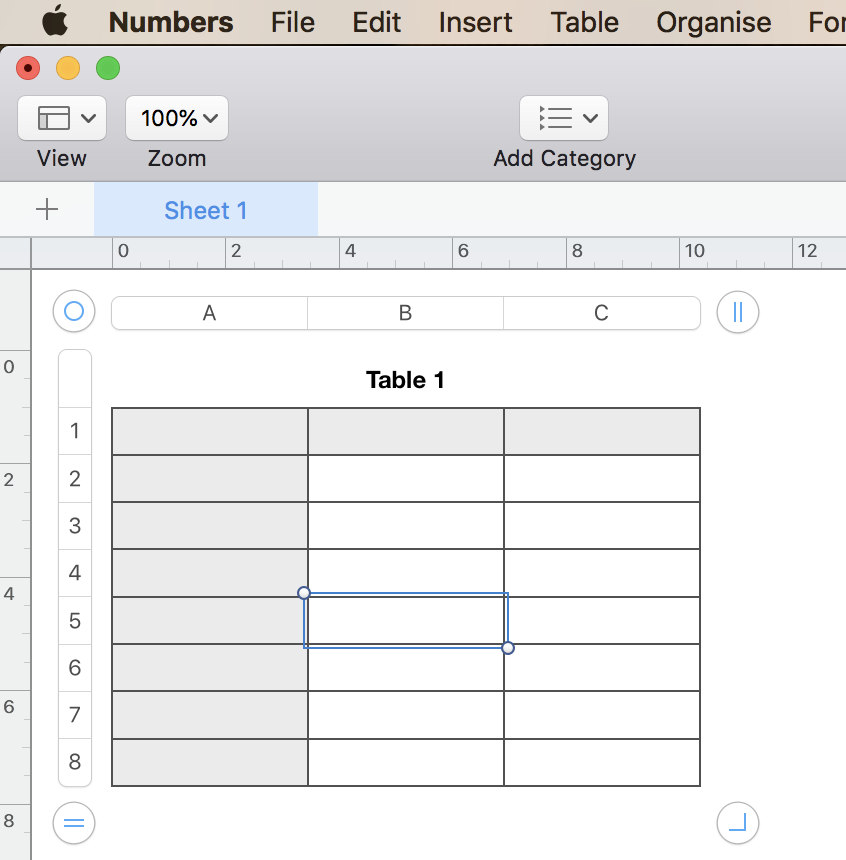Image resolution: width=846 pixels, height=860 pixels.
Task: Click the plus icon to add sheet
Action: 47,209
